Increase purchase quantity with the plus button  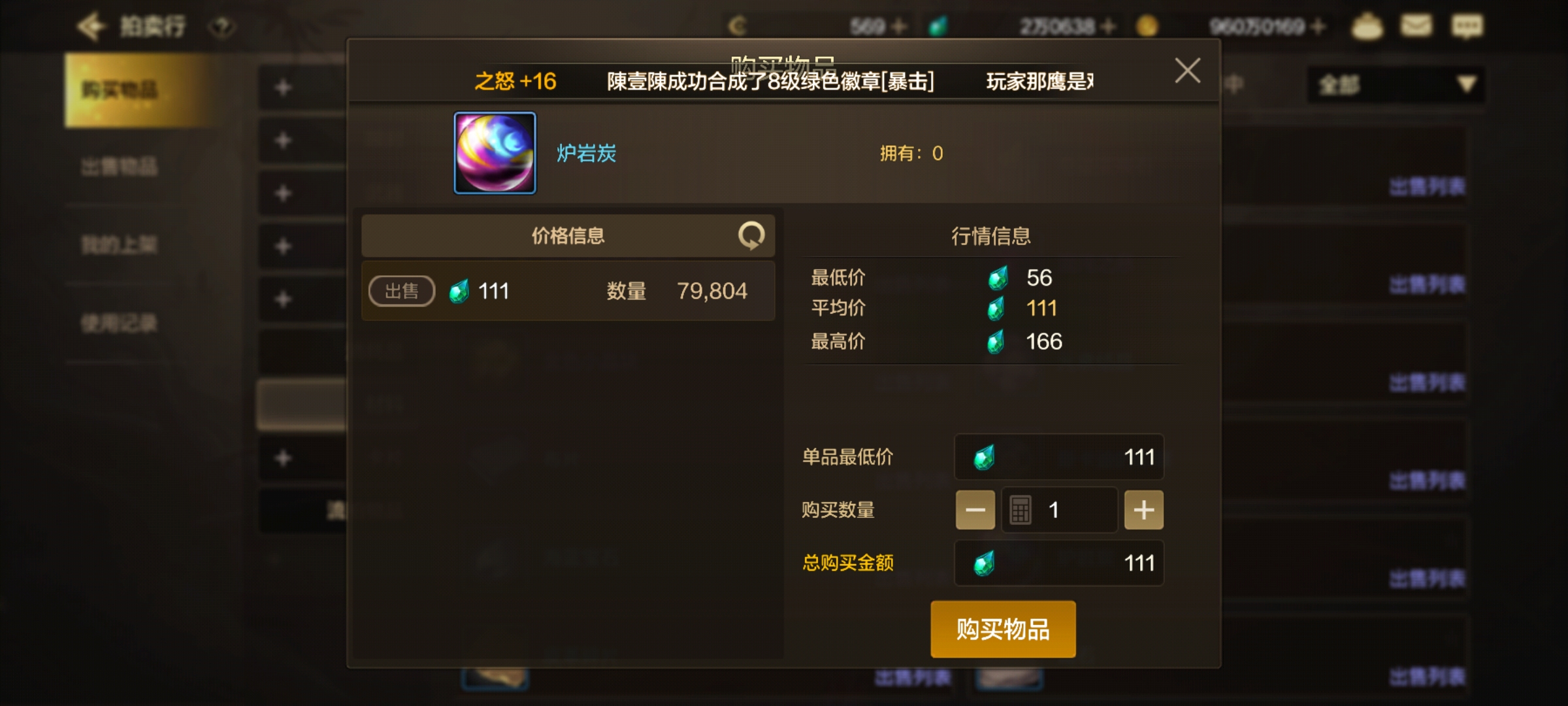click(1144, 510)
